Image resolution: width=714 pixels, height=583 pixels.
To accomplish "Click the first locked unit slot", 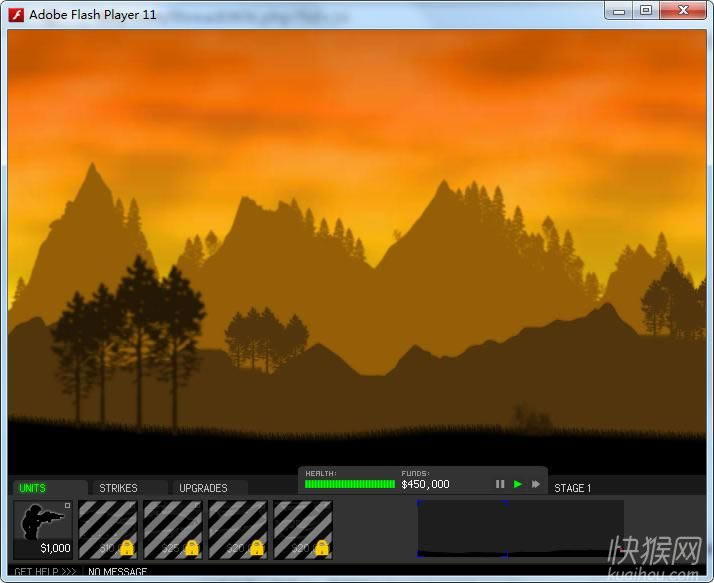I will click(108, 529).
